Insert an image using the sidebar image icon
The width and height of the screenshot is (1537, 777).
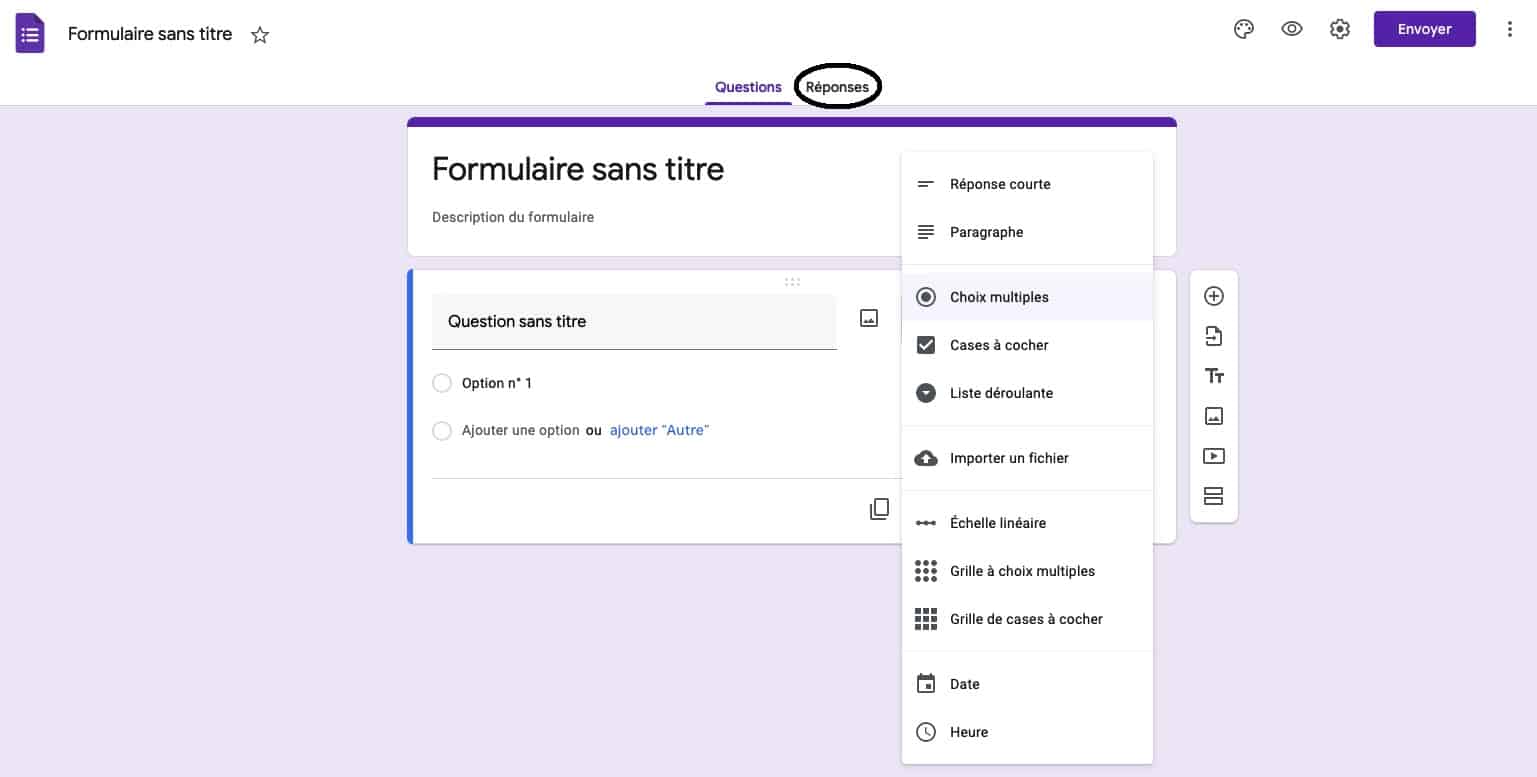1213,416
